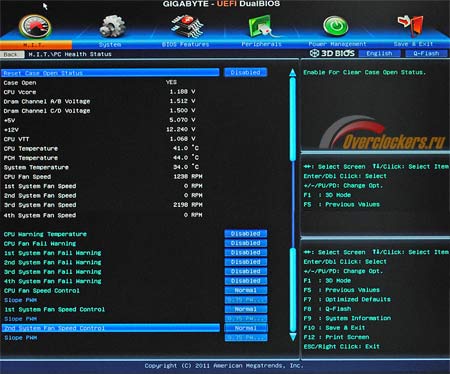Click the CPU Fan Speed row

[x=103, y=176]
